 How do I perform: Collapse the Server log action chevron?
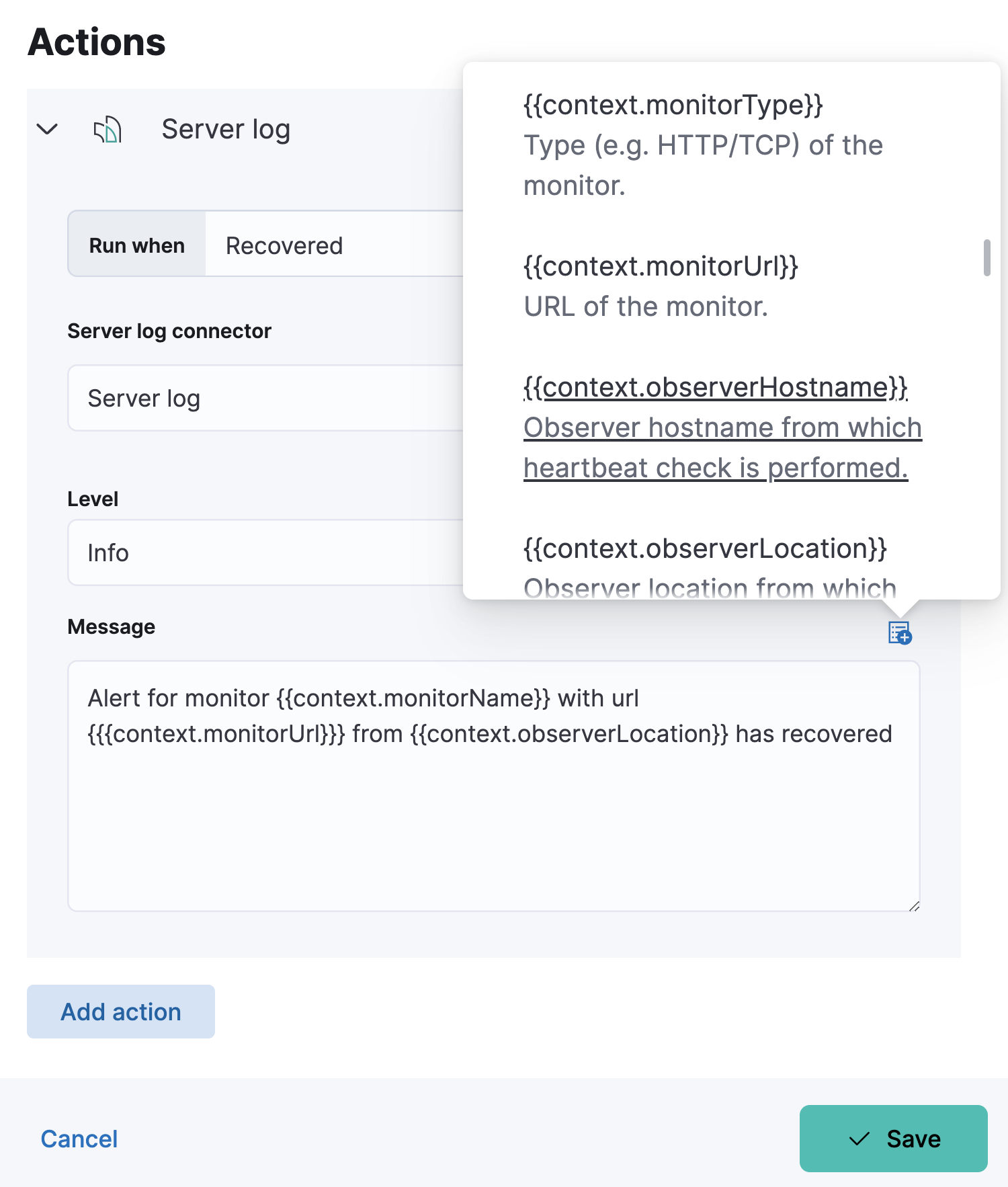[x=47, y=129]
